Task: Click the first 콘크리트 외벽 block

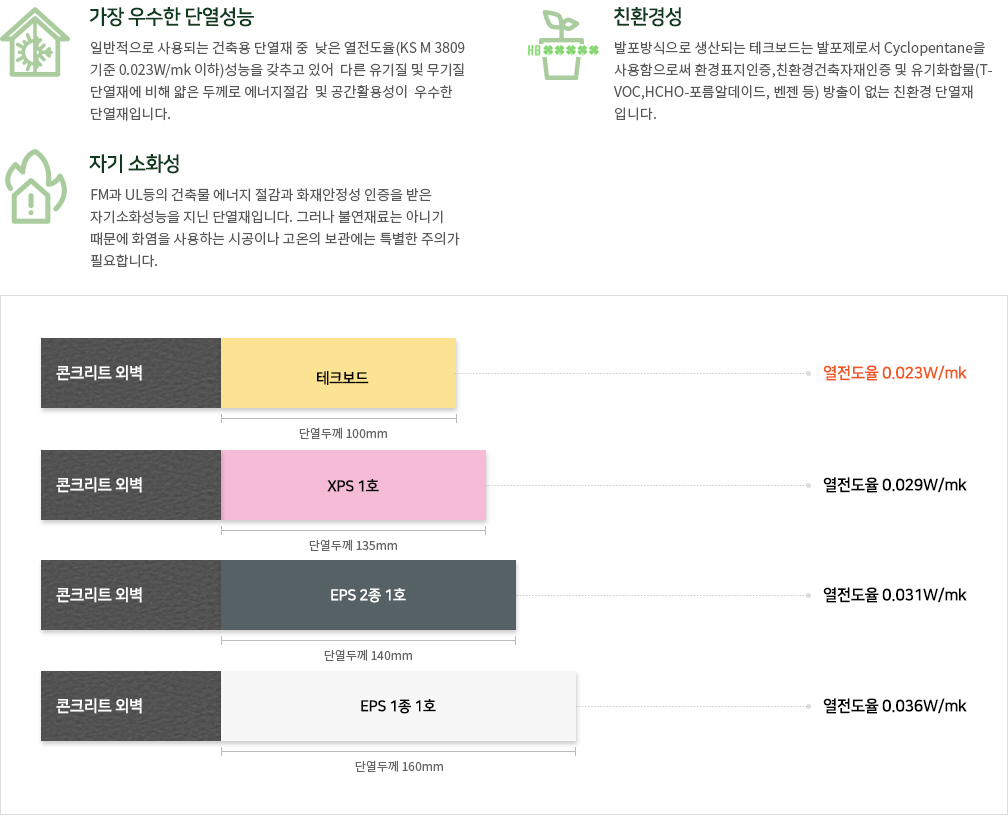Action: tap(131, 373)
